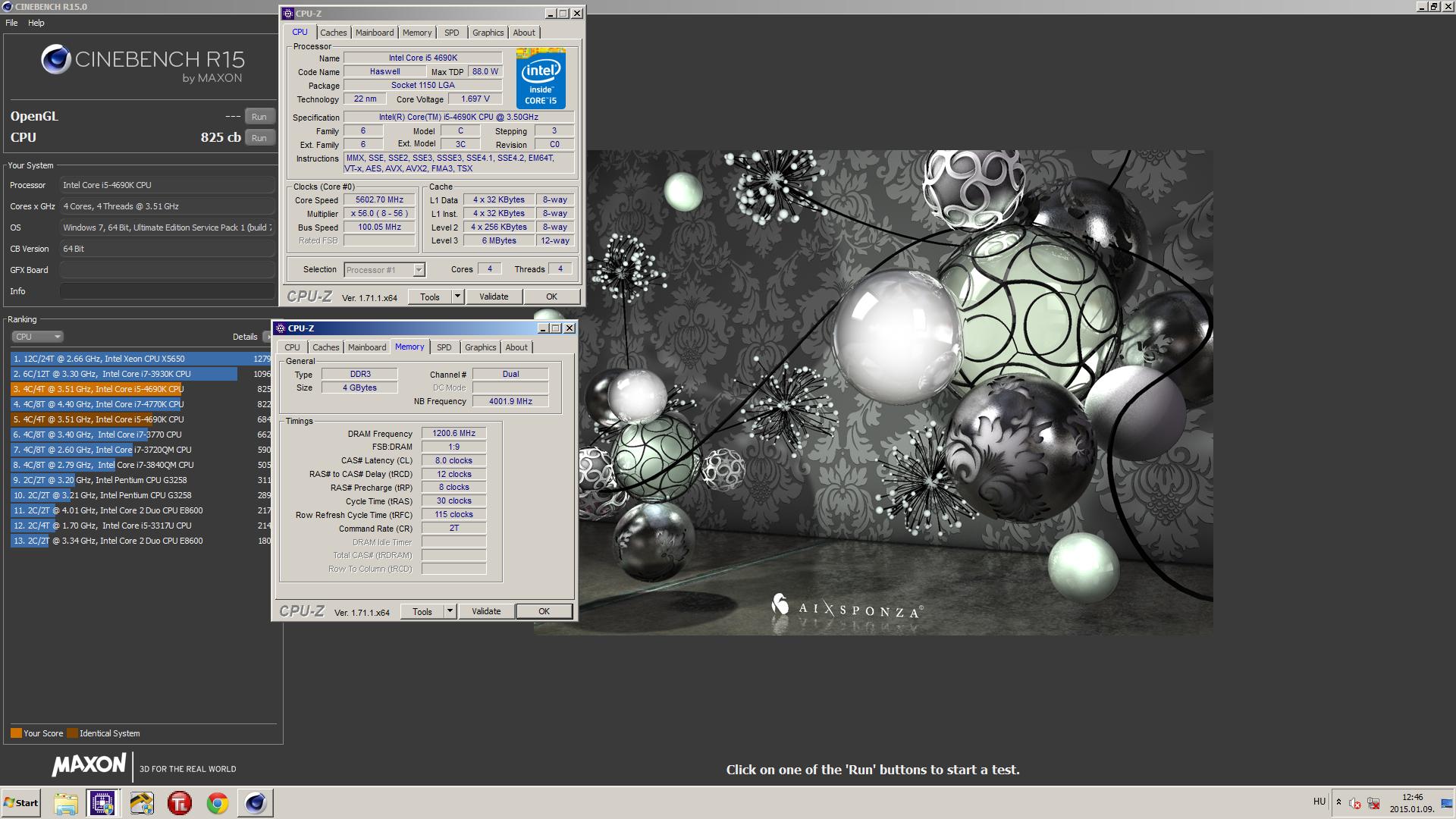The height and width of the screenshot is (819, 1456).
Task: Open the Windows Start button
Action: 20,803
